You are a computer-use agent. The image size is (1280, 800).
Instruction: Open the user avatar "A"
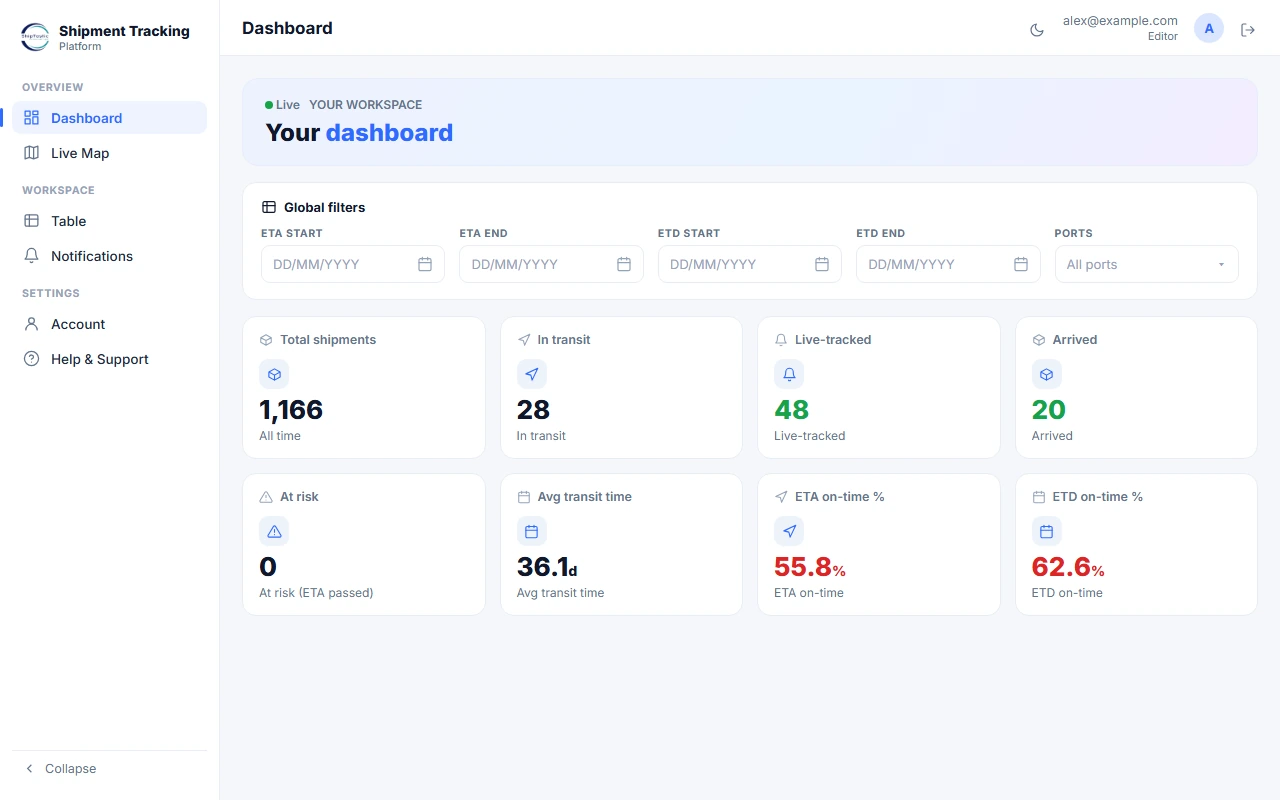tap(1209, 28)
